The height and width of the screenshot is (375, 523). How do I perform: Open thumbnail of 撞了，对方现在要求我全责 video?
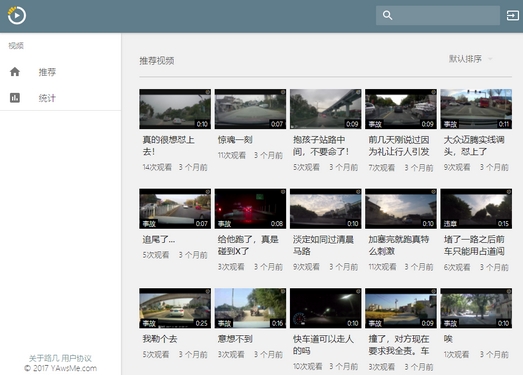coord(401,308)
